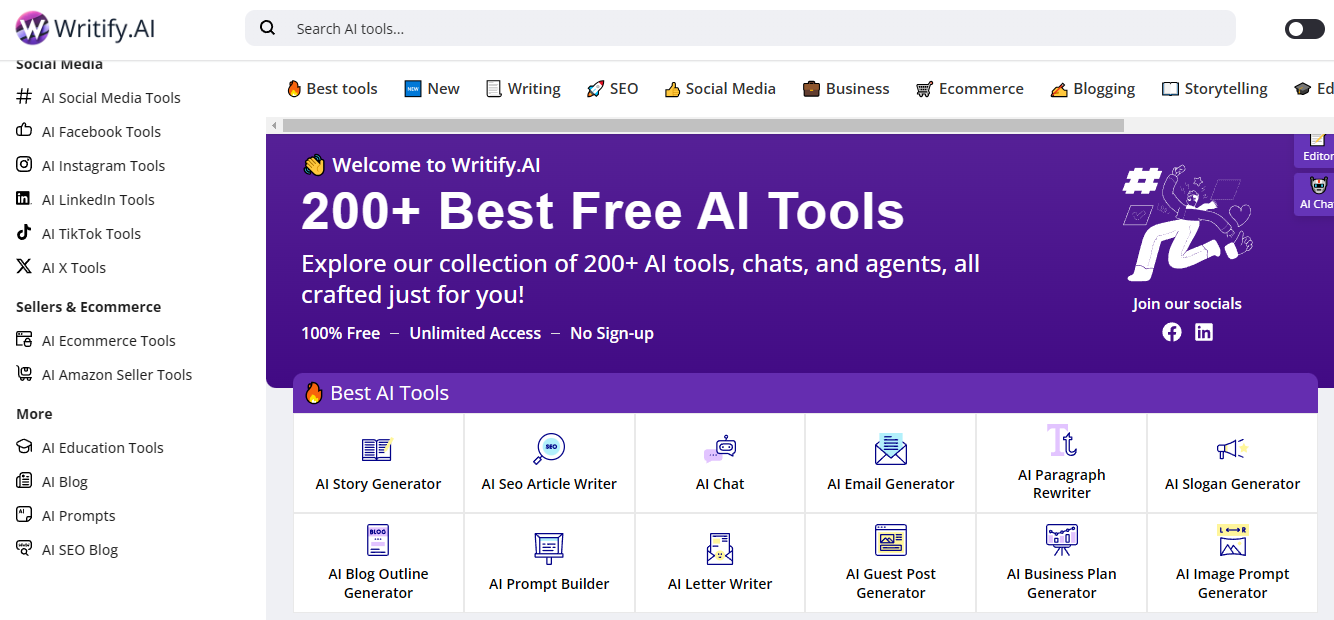Open the AI Story Generator icon

[x=377, y=450]
